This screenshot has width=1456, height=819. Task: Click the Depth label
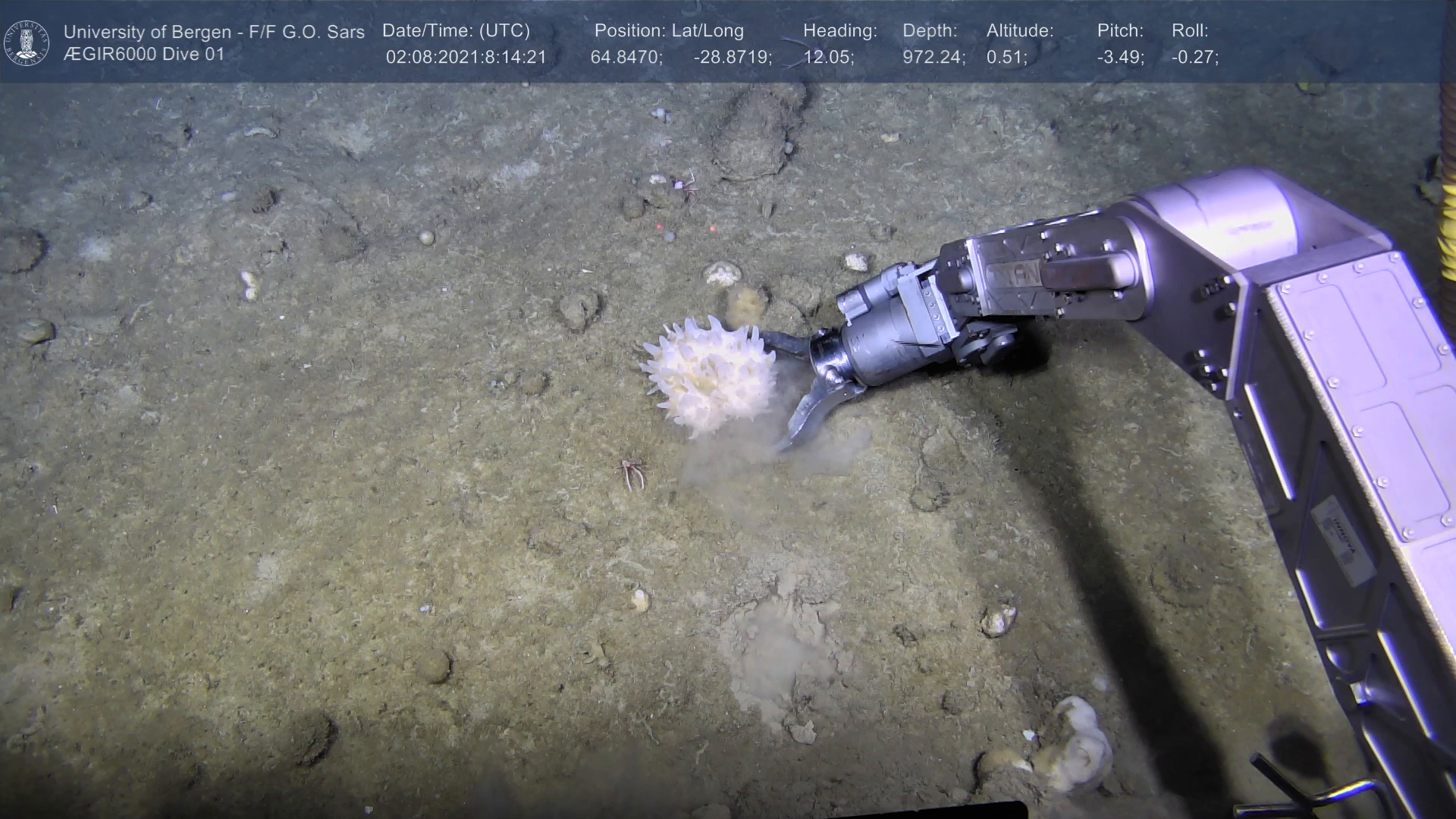pos(930,30)
